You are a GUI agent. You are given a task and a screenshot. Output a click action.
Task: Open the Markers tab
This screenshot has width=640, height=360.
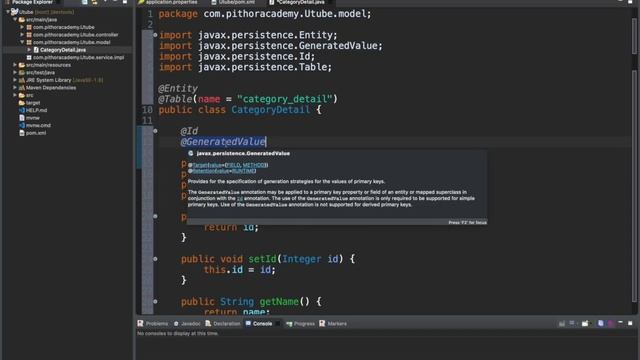point(333,324)
